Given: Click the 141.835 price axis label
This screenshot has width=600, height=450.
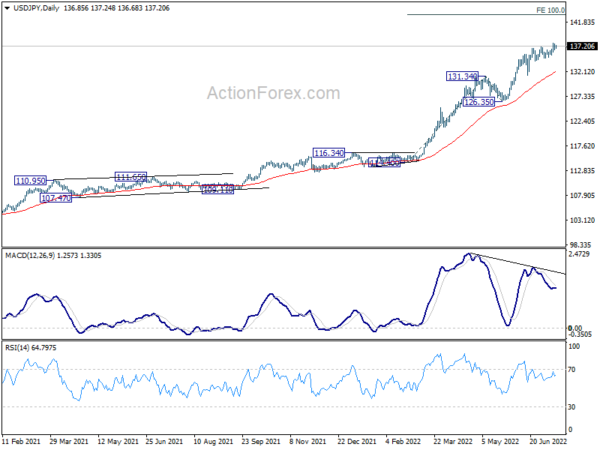Looking at the screenshot, I should tap(582, 23).
